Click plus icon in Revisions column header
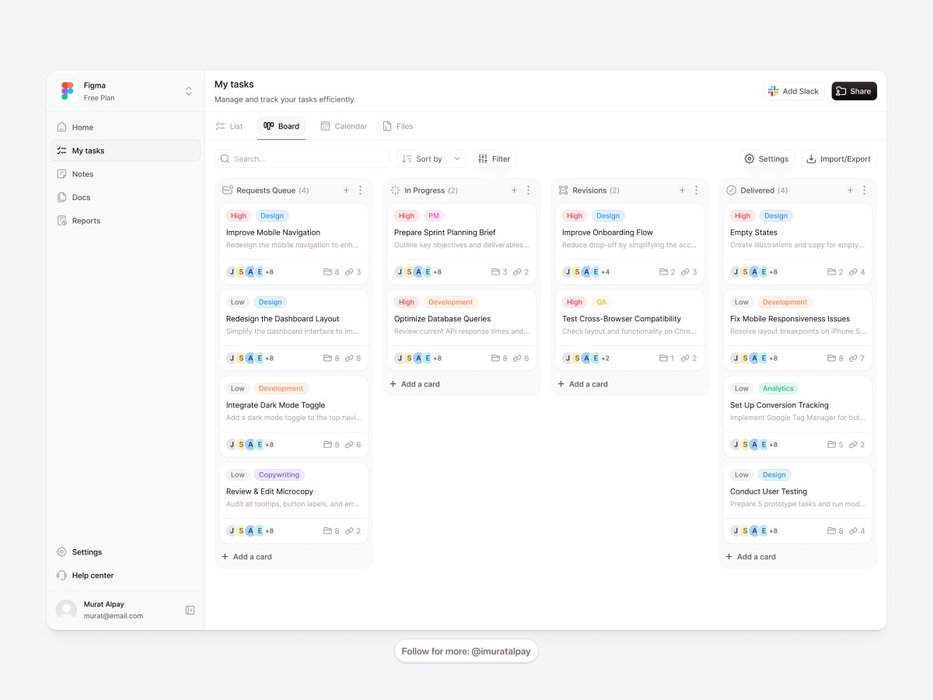This screenshot has width=933, height=700. coord(682,190)
